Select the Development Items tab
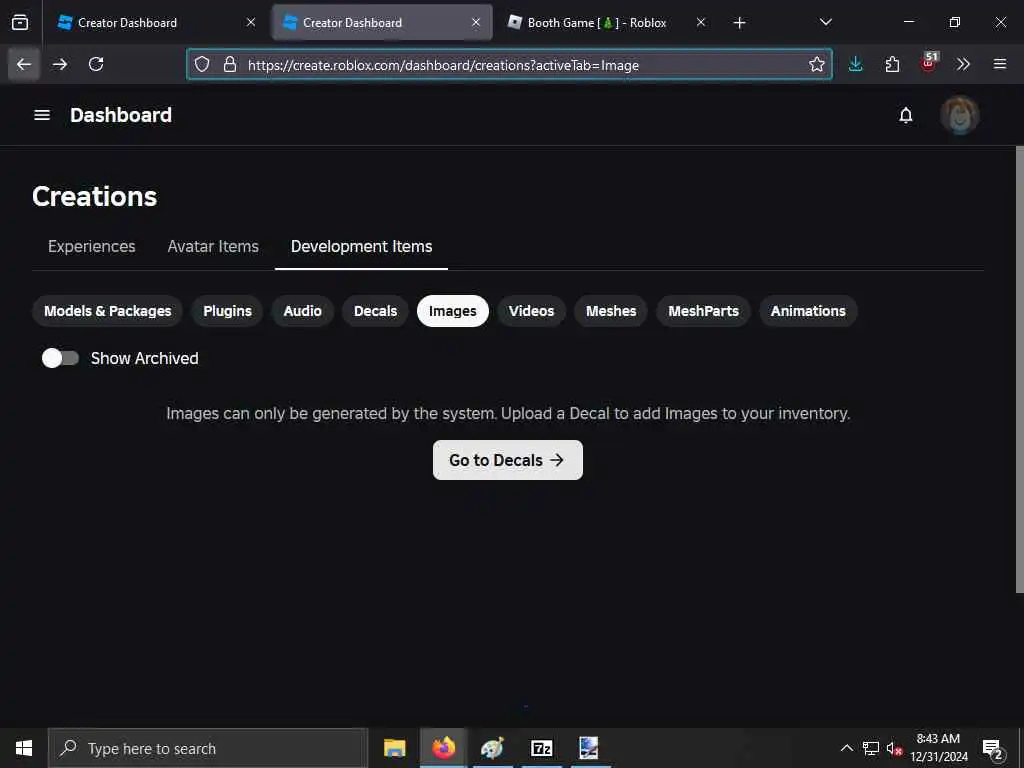 (361, 246)
